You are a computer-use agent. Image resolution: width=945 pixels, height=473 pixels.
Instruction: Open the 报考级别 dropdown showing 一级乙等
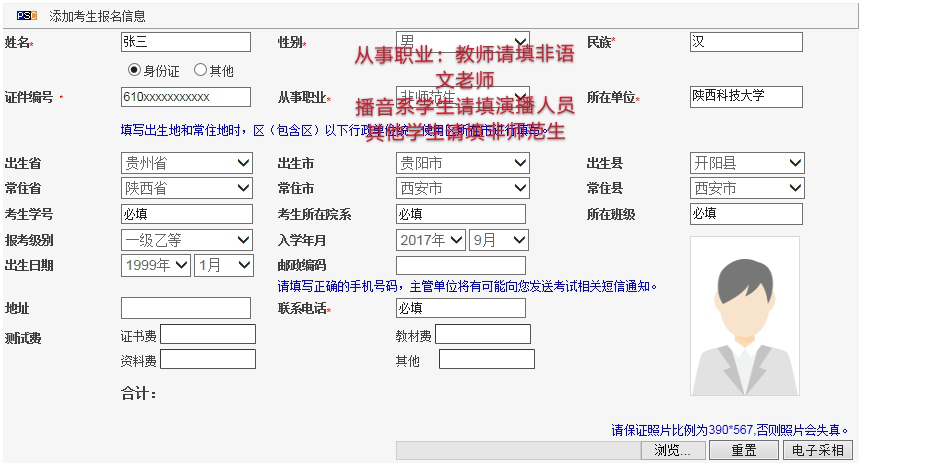[187, 240]
